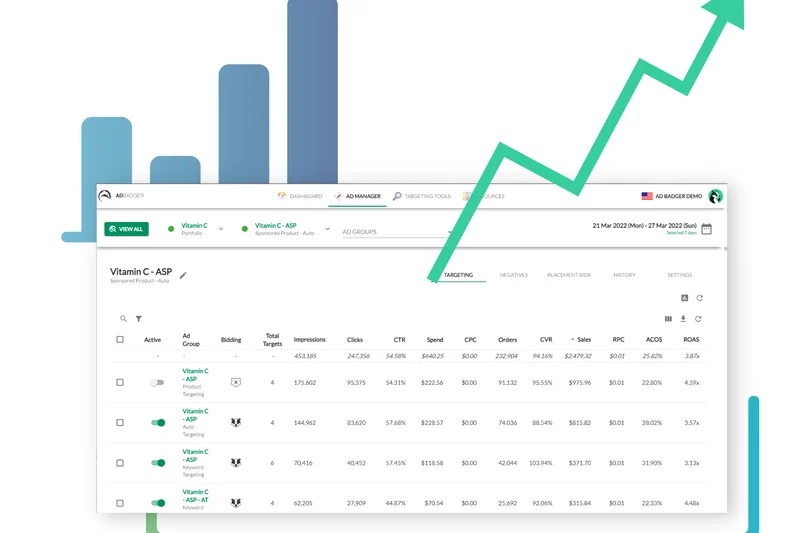Open the Vitamin C - ASP Keyword Targeting link
The image size is (800, 533).
(x=195, y=455)
